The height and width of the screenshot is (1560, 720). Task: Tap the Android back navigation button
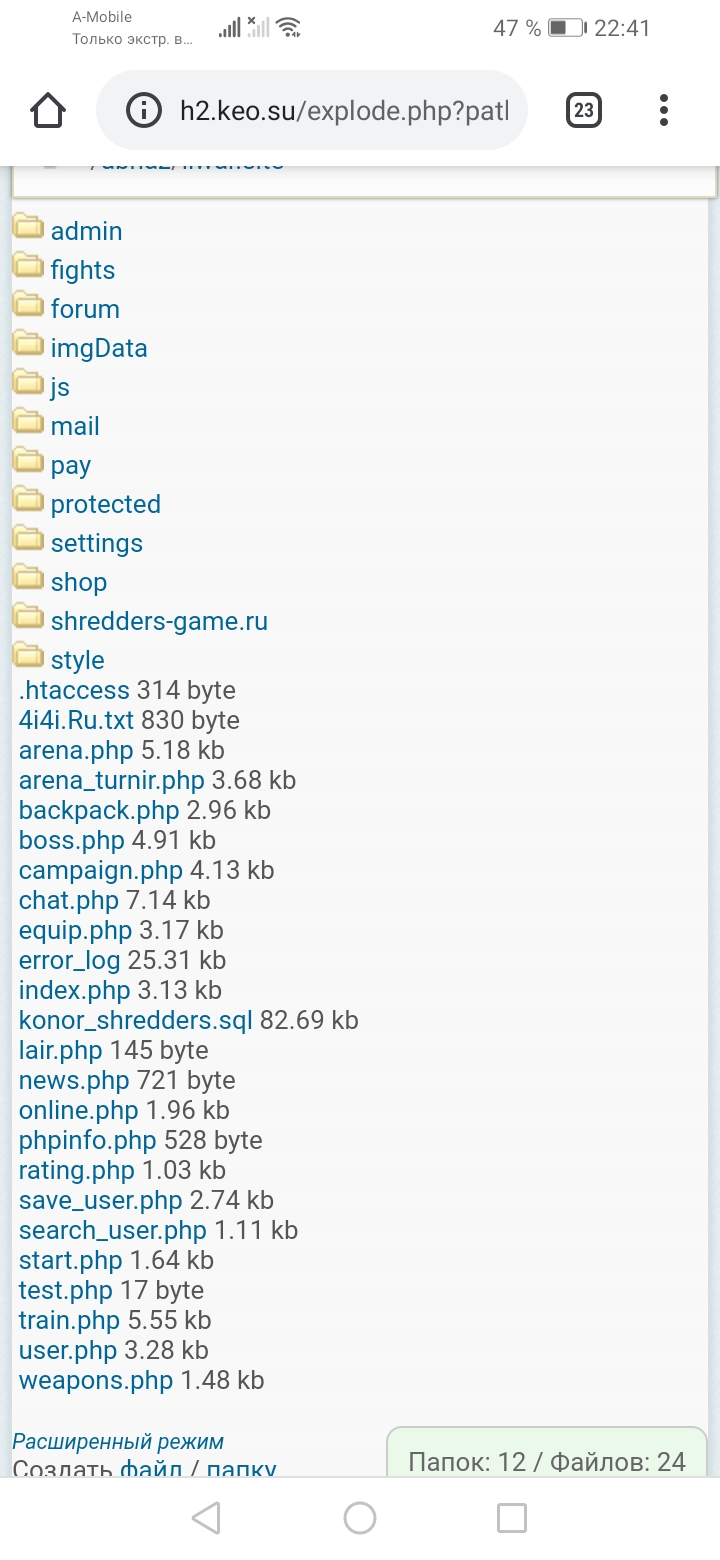point(206,1518)
